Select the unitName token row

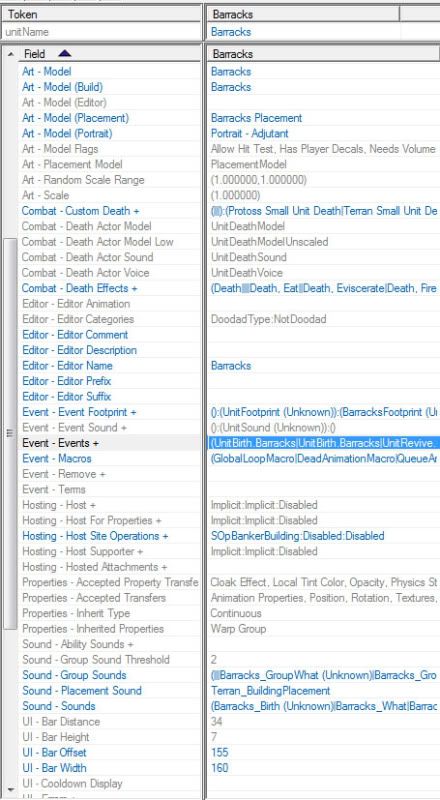click(x=102, y=32)
